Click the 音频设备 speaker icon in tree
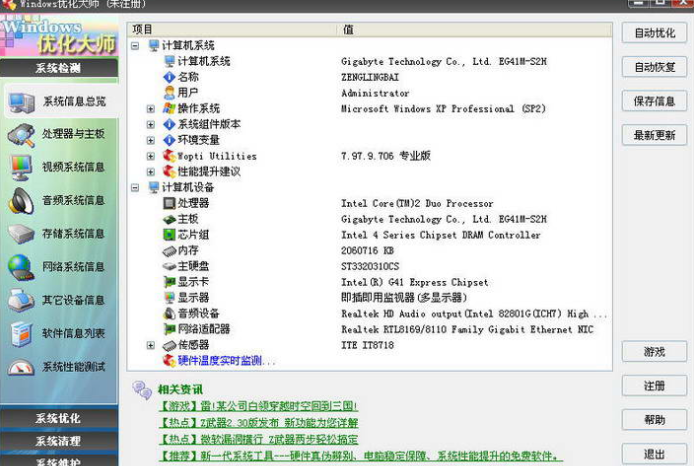This screenshot has width=694, height=466. pyautogui.click(x=169, y=314)
